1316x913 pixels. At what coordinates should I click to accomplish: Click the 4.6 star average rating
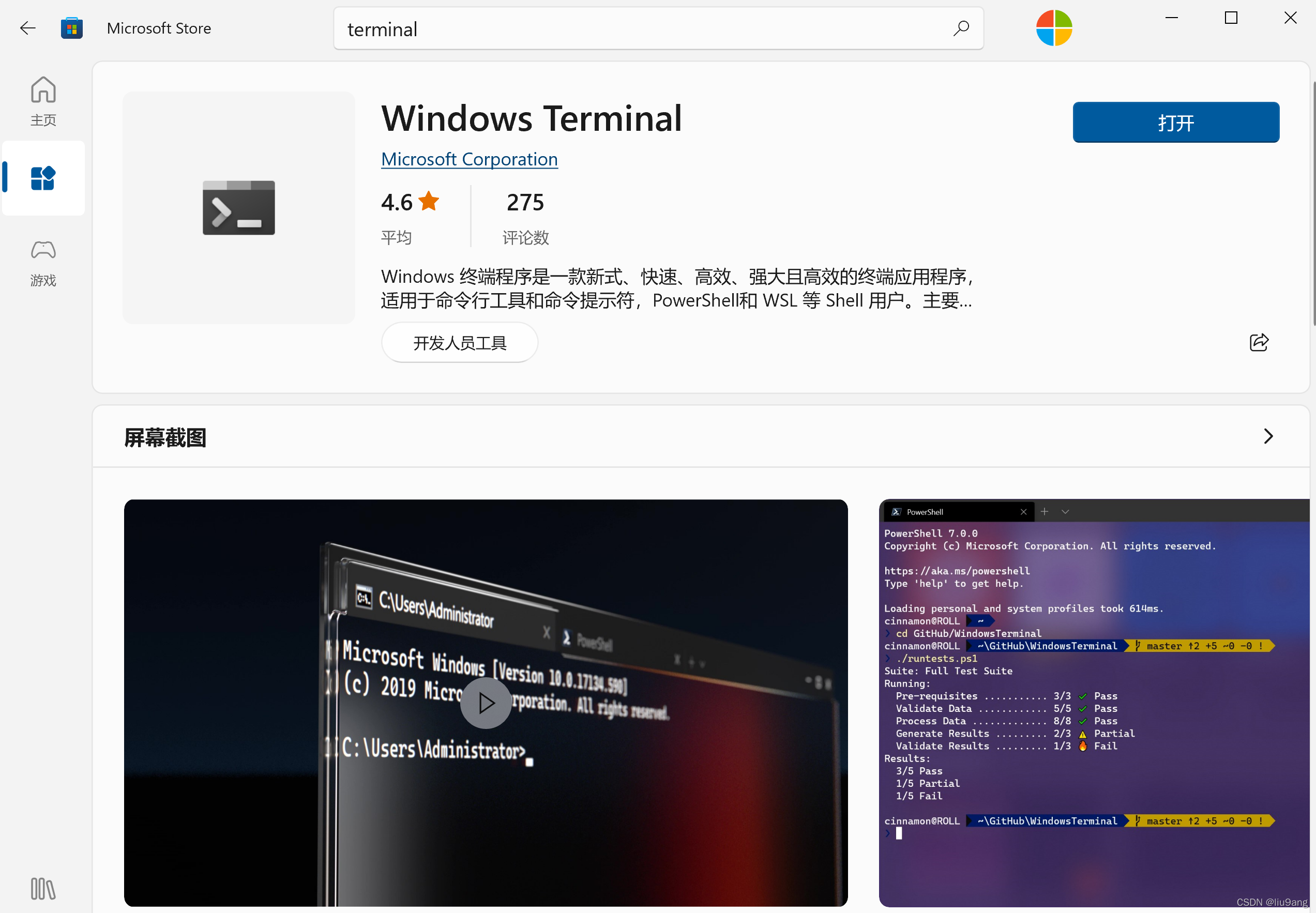(410, 203)
